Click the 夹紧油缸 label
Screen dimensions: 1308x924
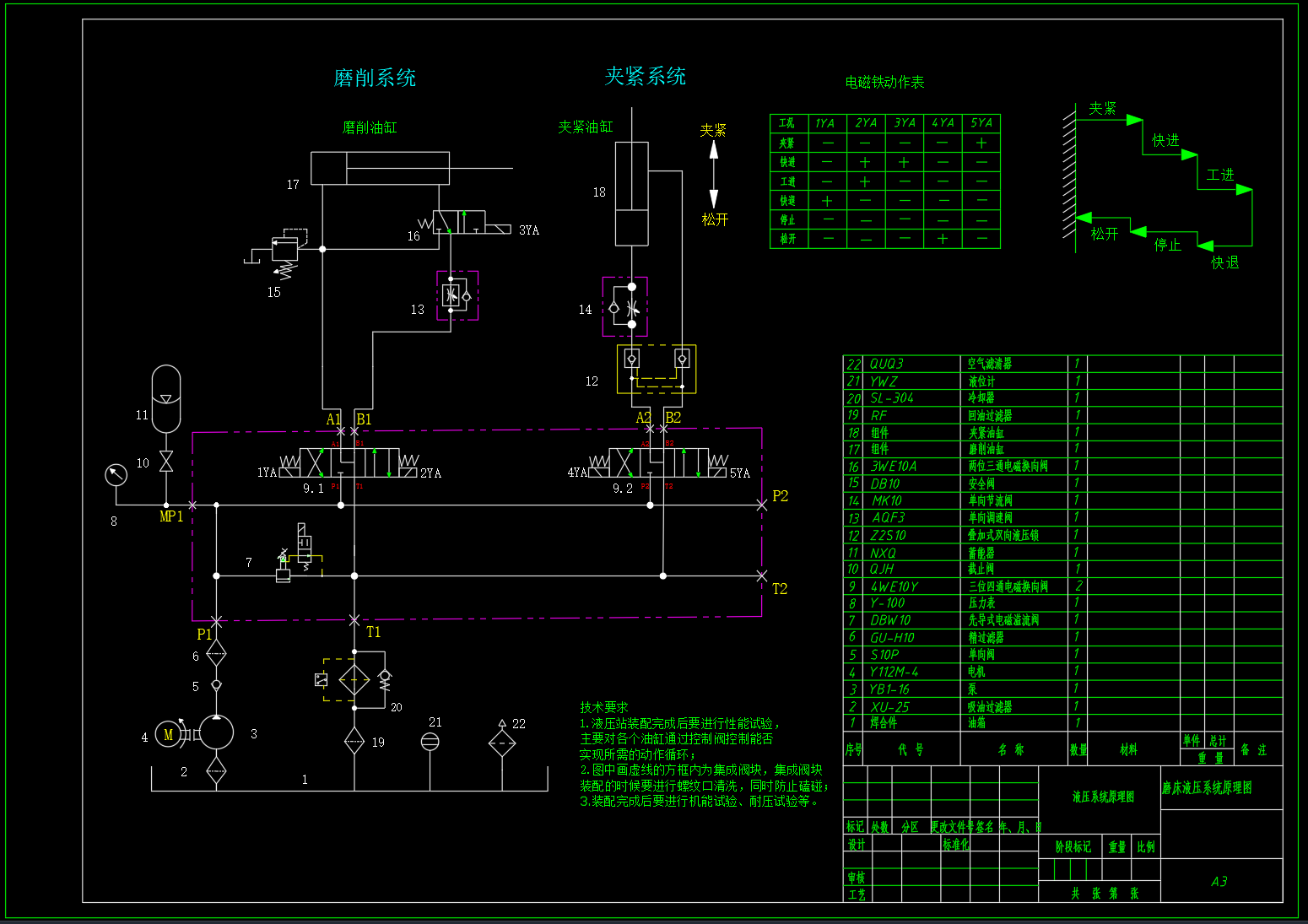[586, 127]
